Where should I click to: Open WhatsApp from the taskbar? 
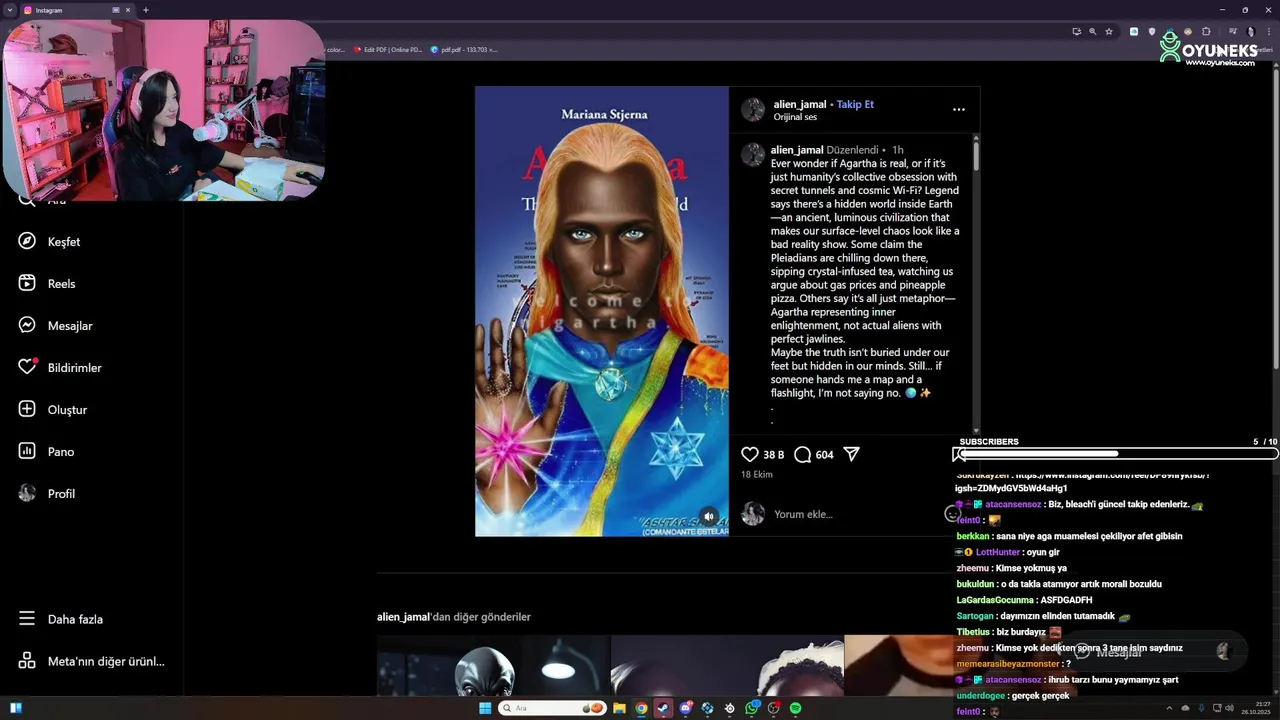(751, 708)
